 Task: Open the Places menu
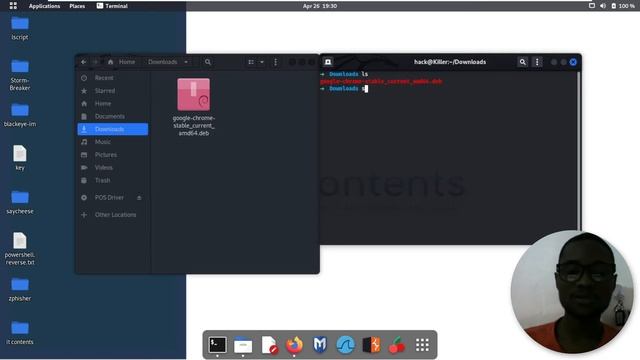77,6
